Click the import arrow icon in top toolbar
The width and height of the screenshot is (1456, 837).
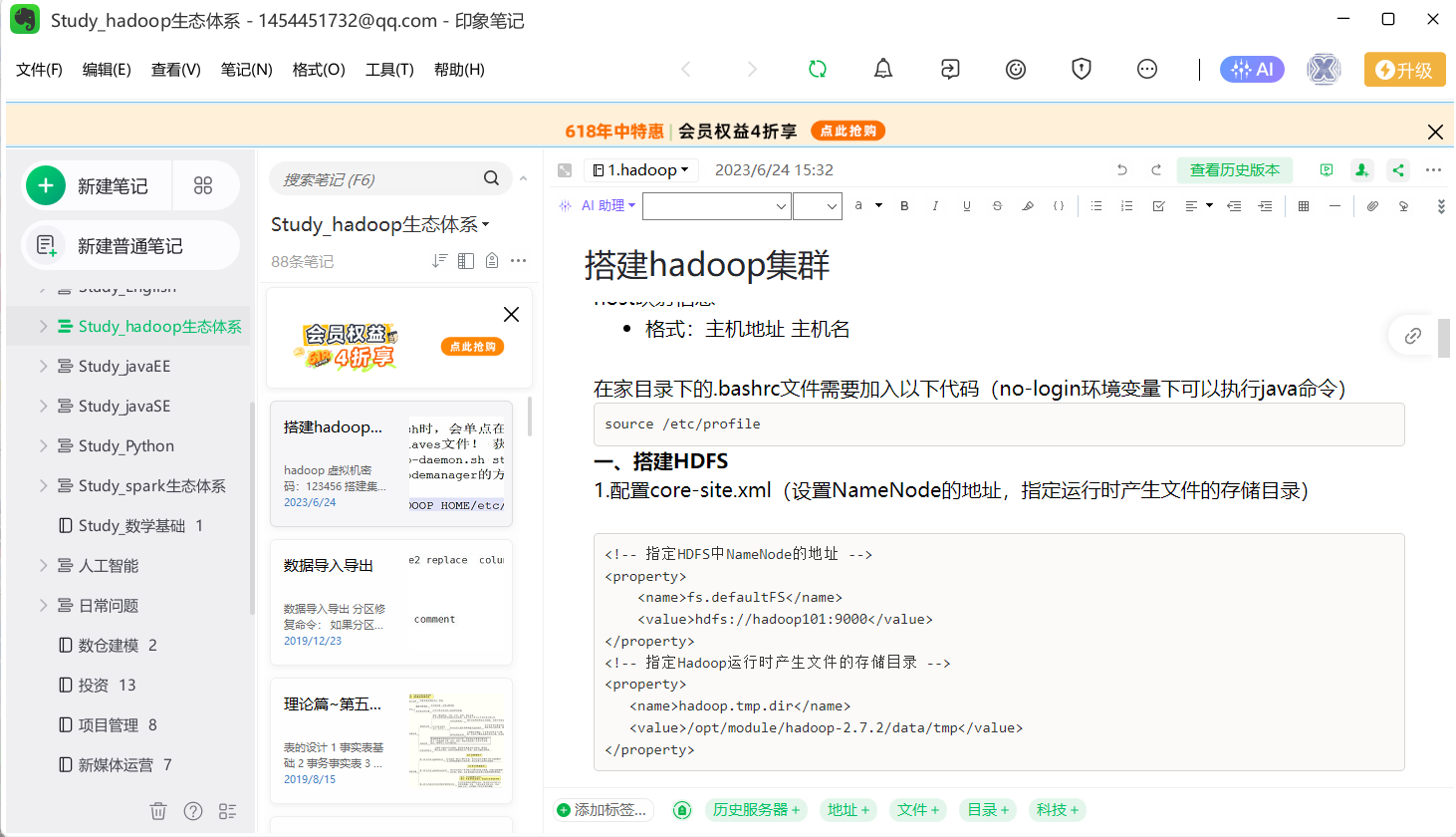[x=950, y=69]
